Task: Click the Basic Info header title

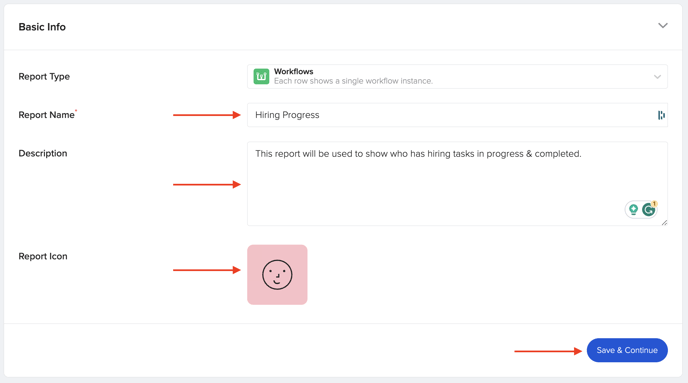Action: click(42, 27)
